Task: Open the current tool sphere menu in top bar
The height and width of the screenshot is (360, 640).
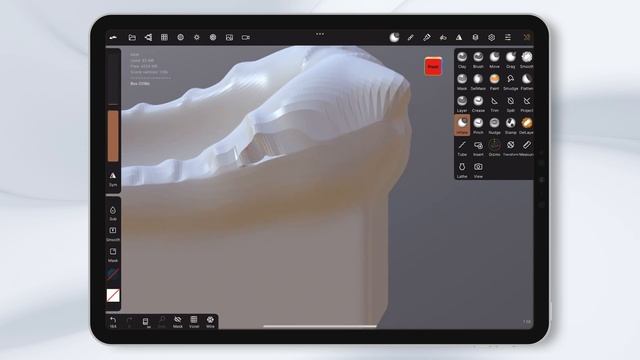Action: click(x=394, y=37)
